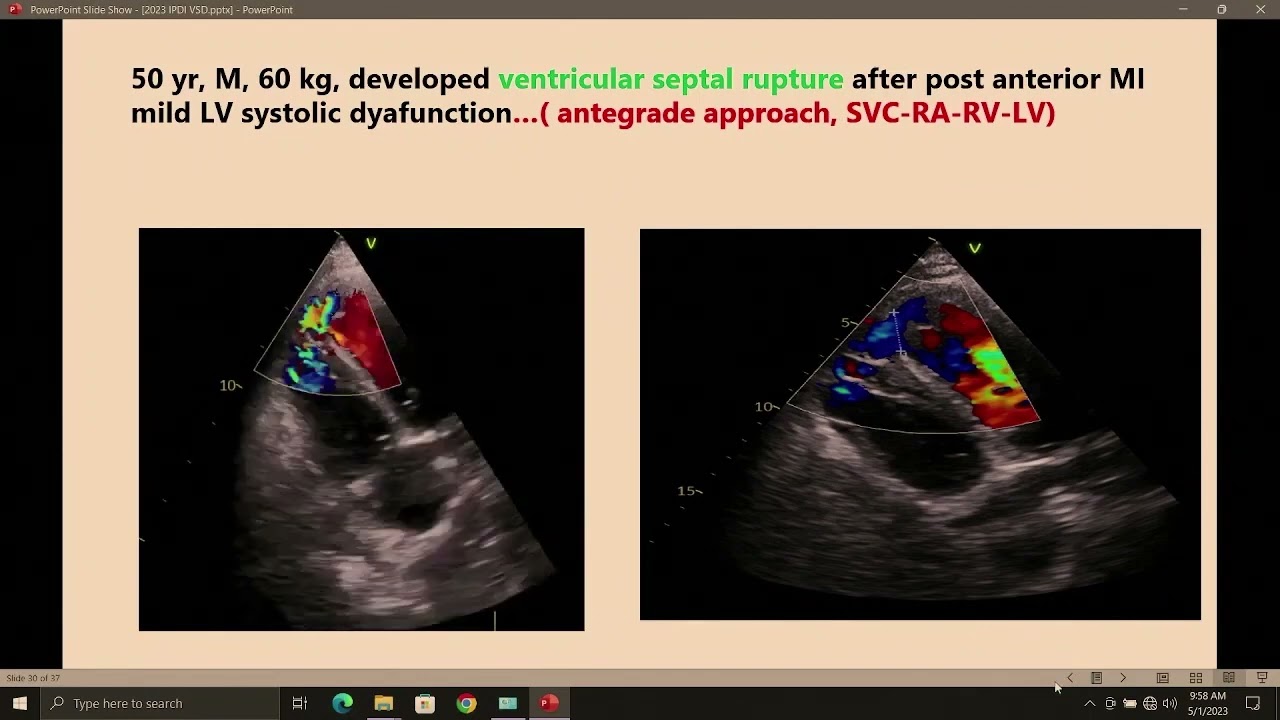Image resolution: width=1280 pixels, height=720 pixels.
Task: Go to the previous slide arrow
Action: (x=1070, y=678)
